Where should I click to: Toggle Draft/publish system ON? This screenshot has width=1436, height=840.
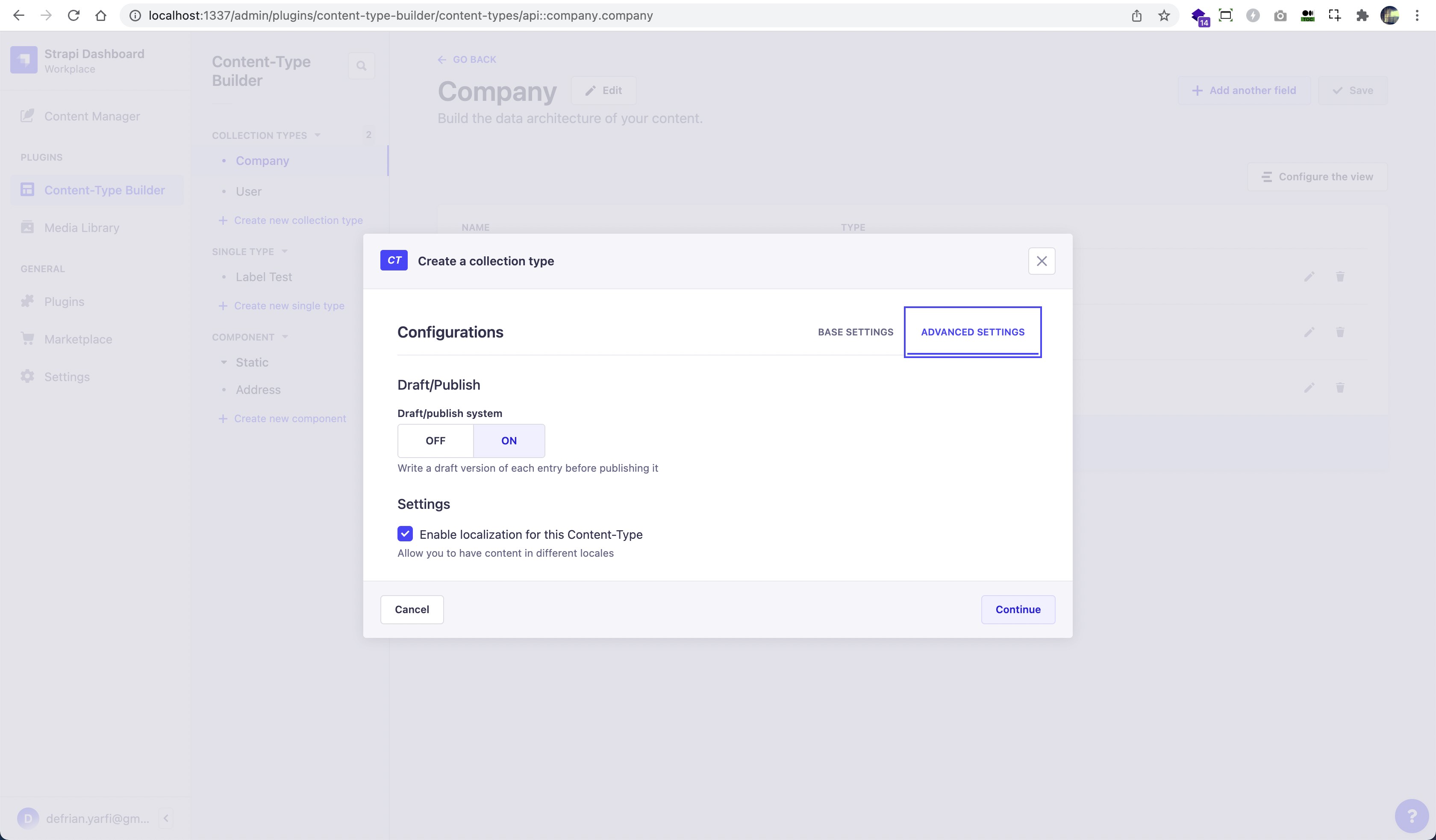point(509,440)
